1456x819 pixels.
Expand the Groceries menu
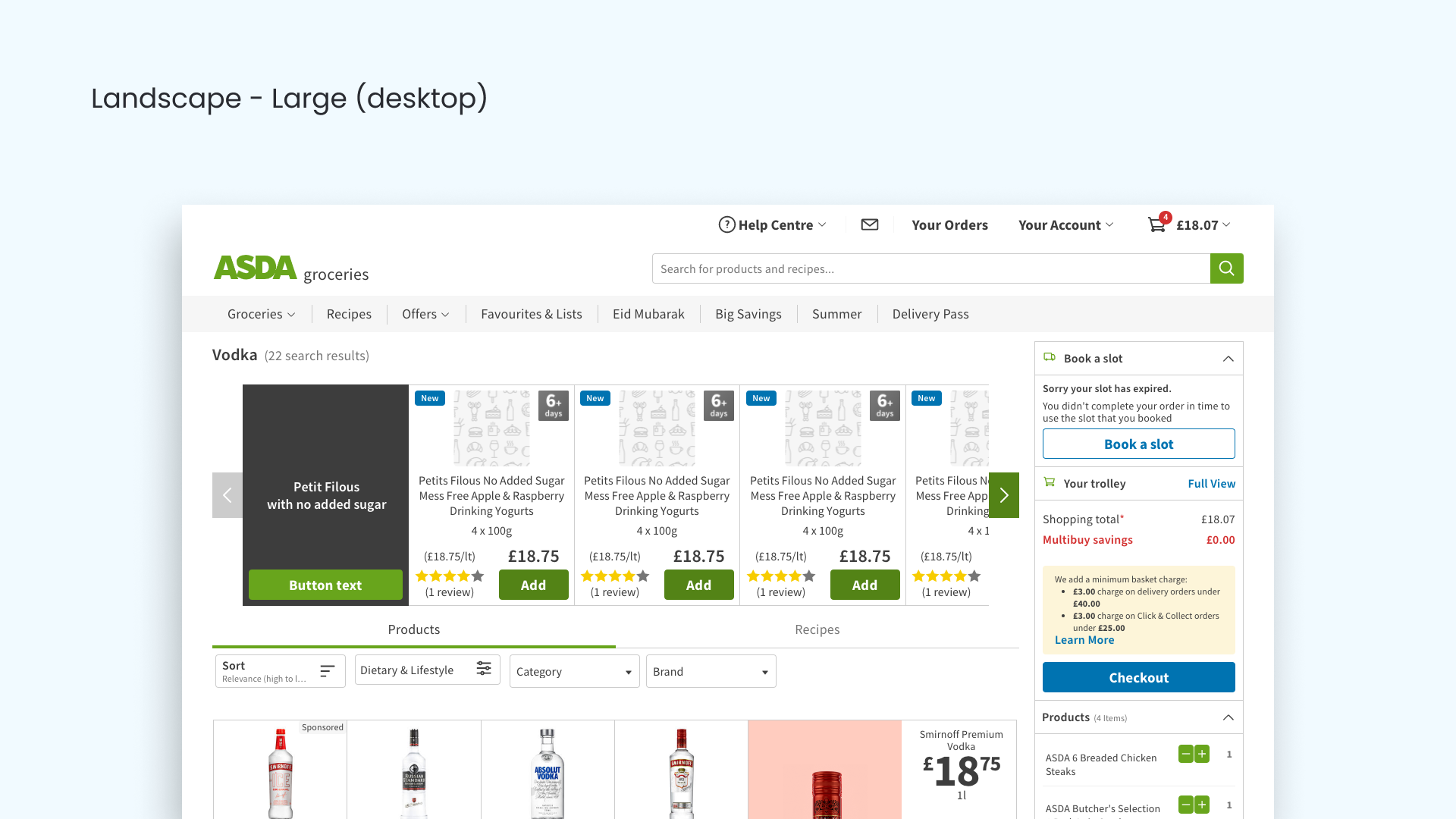[261, 314]
